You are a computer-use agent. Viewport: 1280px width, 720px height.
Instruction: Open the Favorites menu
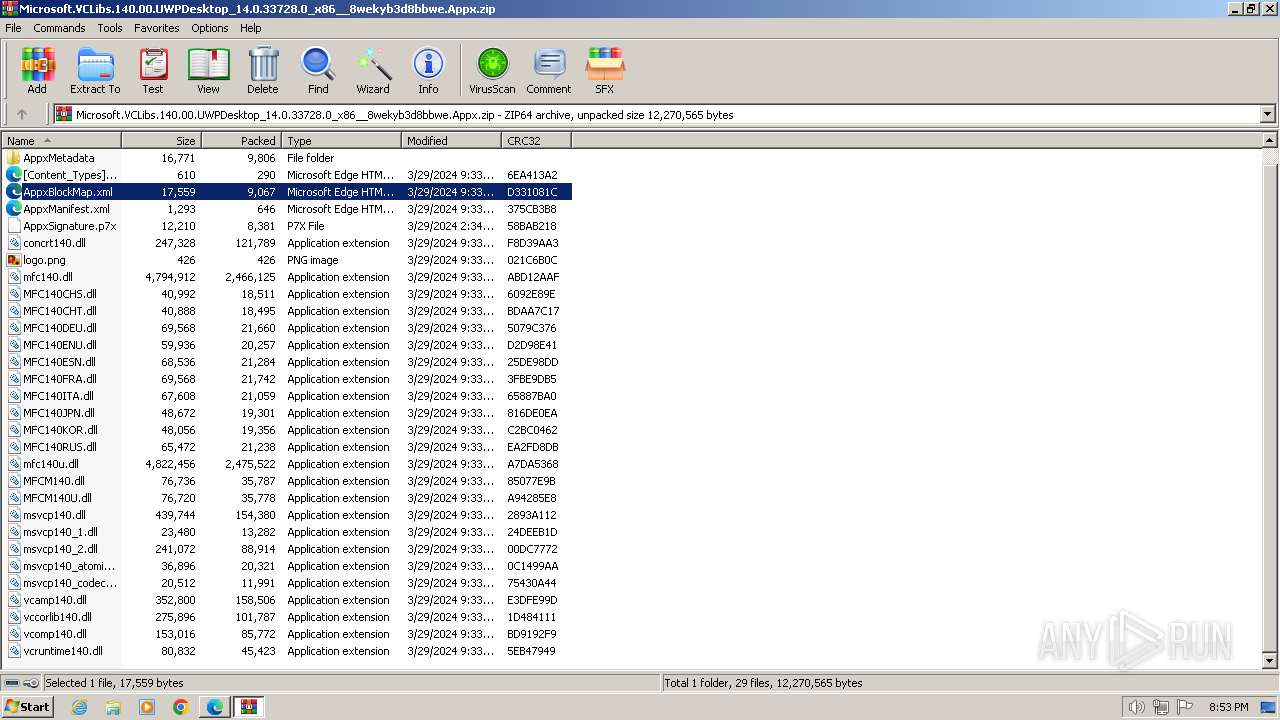tap(157, 28)
